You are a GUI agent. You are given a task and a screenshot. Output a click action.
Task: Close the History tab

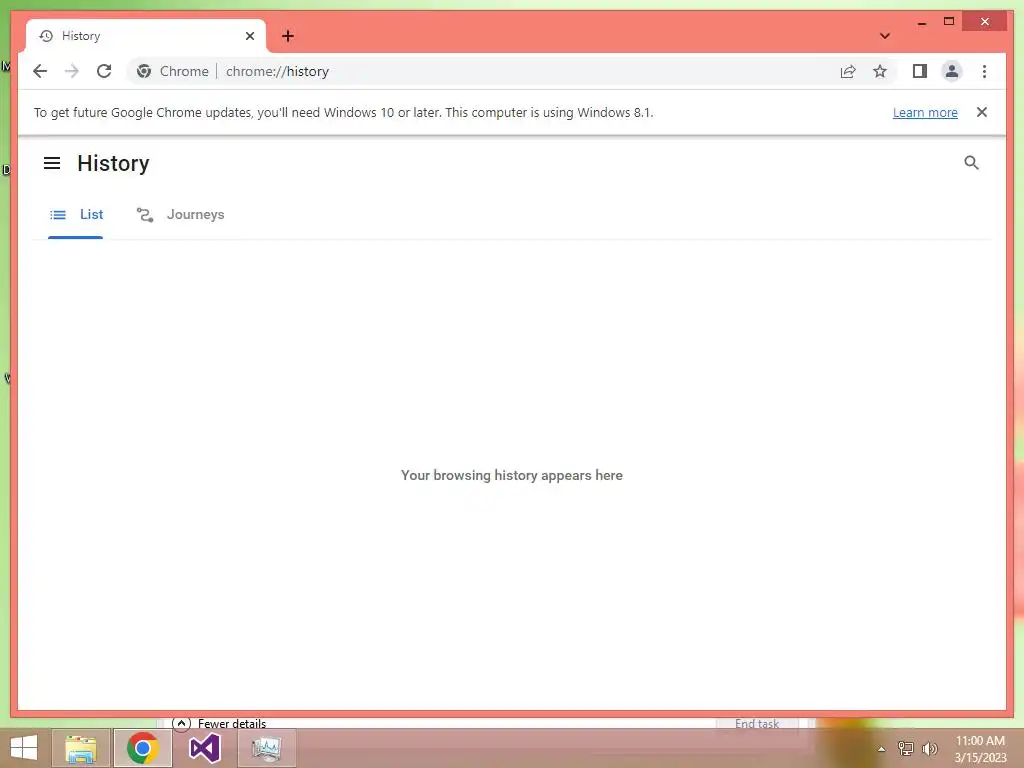(x=249, y=36)
